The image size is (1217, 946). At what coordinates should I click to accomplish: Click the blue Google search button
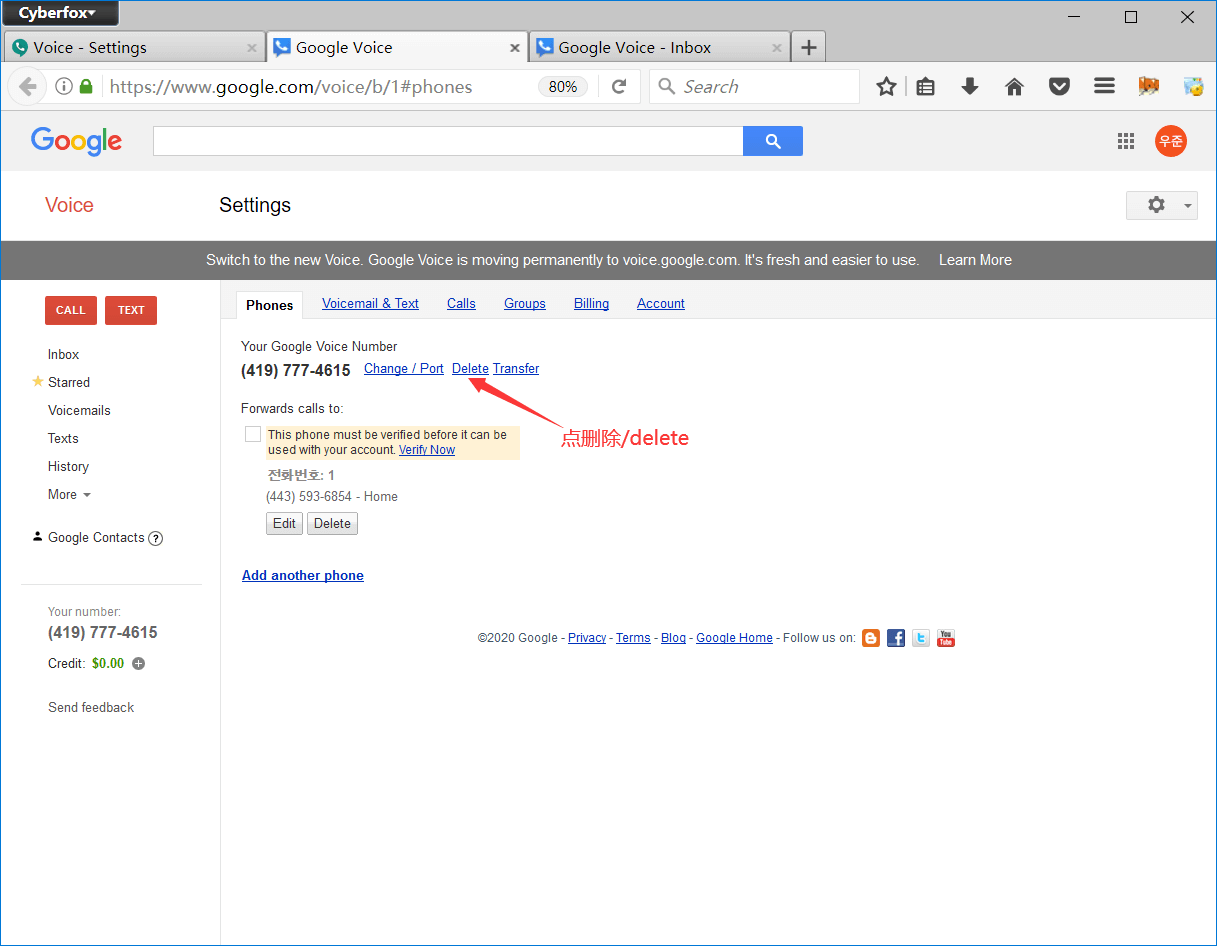click(772, 141)
